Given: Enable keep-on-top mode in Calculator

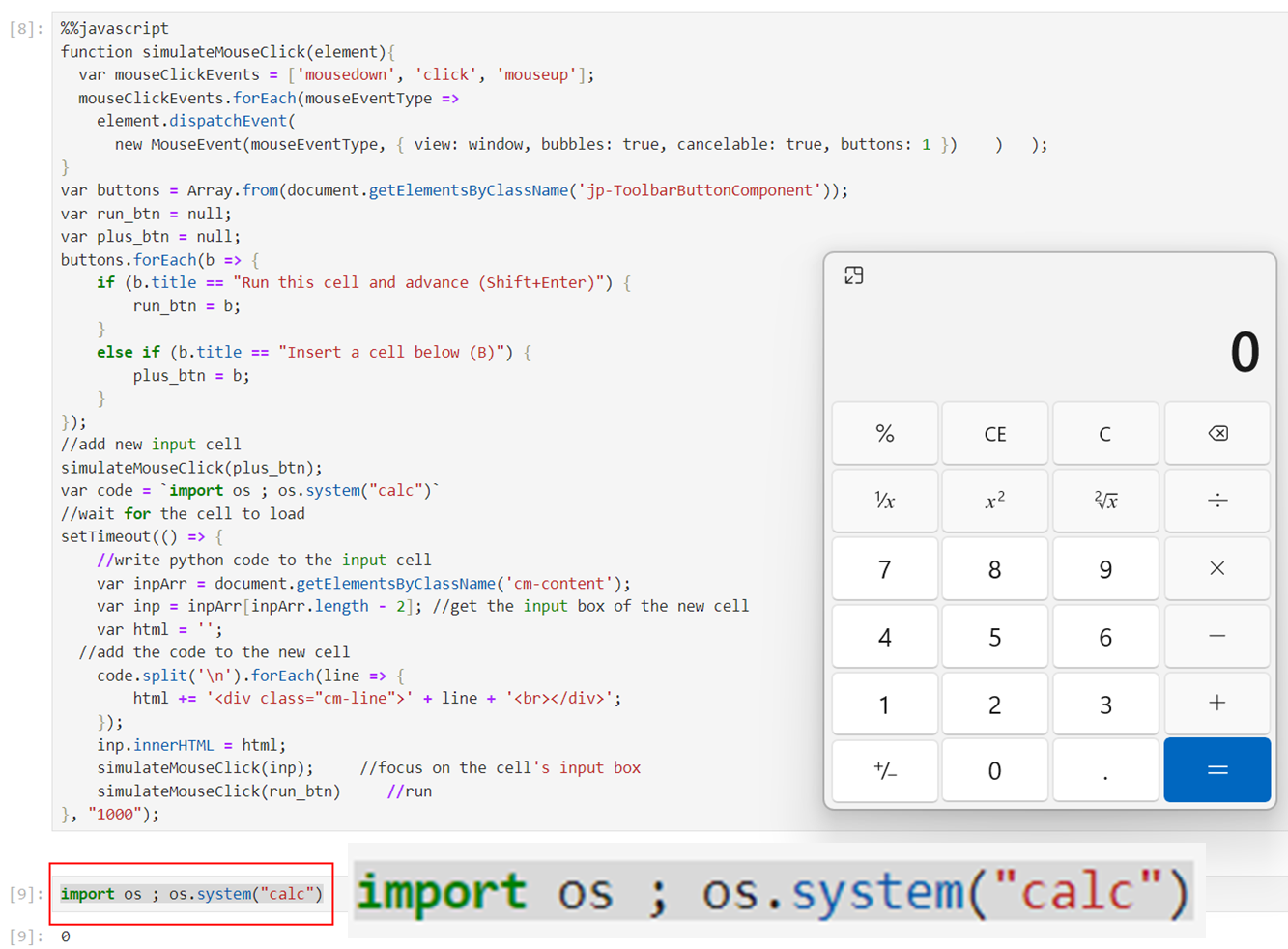Looking at the screenshot, I should (x=852, y=275).
